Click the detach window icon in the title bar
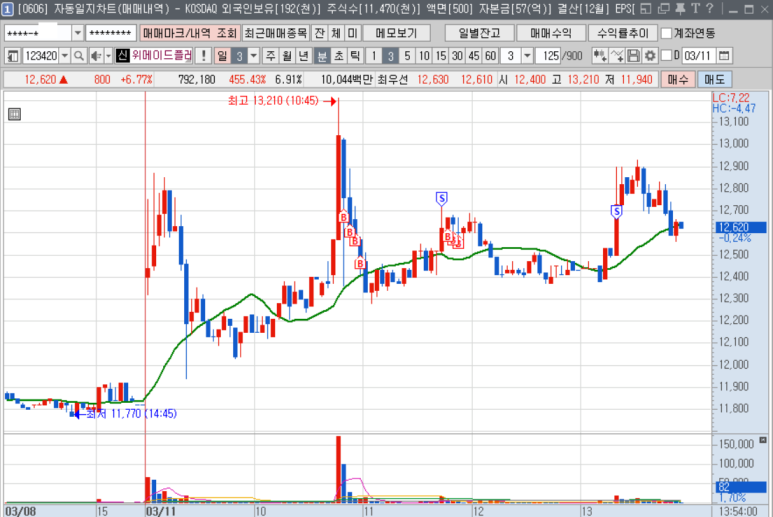This screenshot has height=517, width=773. [x=664, y=8]
